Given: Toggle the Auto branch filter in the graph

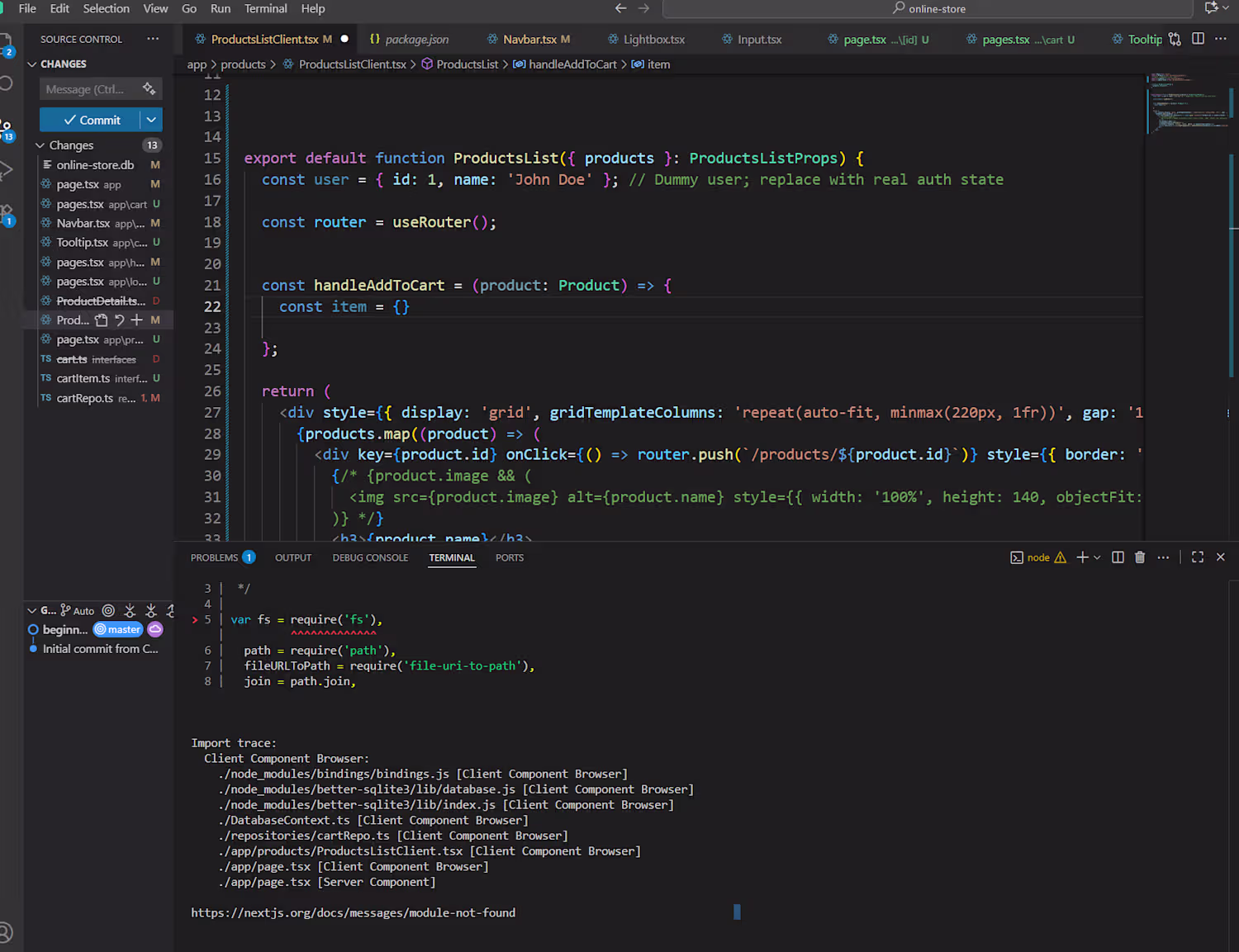Looking at the screenshot, I should 78,611.
